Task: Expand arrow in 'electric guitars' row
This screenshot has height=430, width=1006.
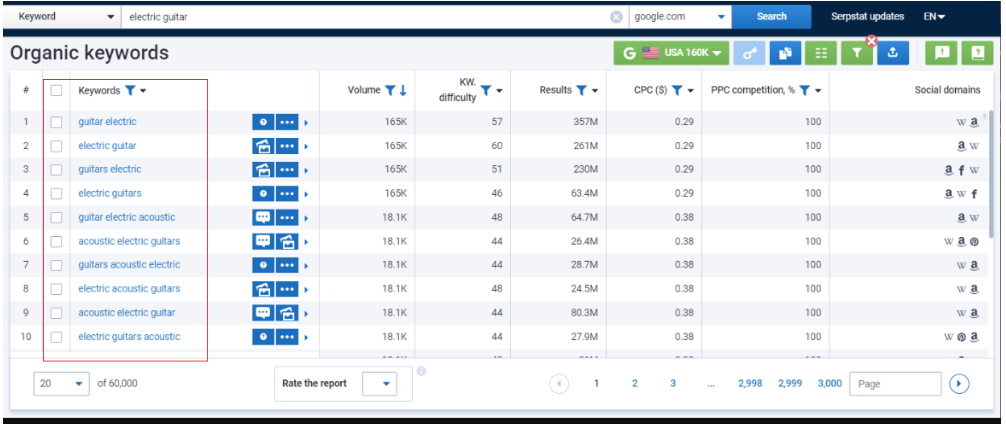Action: pos(306,193)
